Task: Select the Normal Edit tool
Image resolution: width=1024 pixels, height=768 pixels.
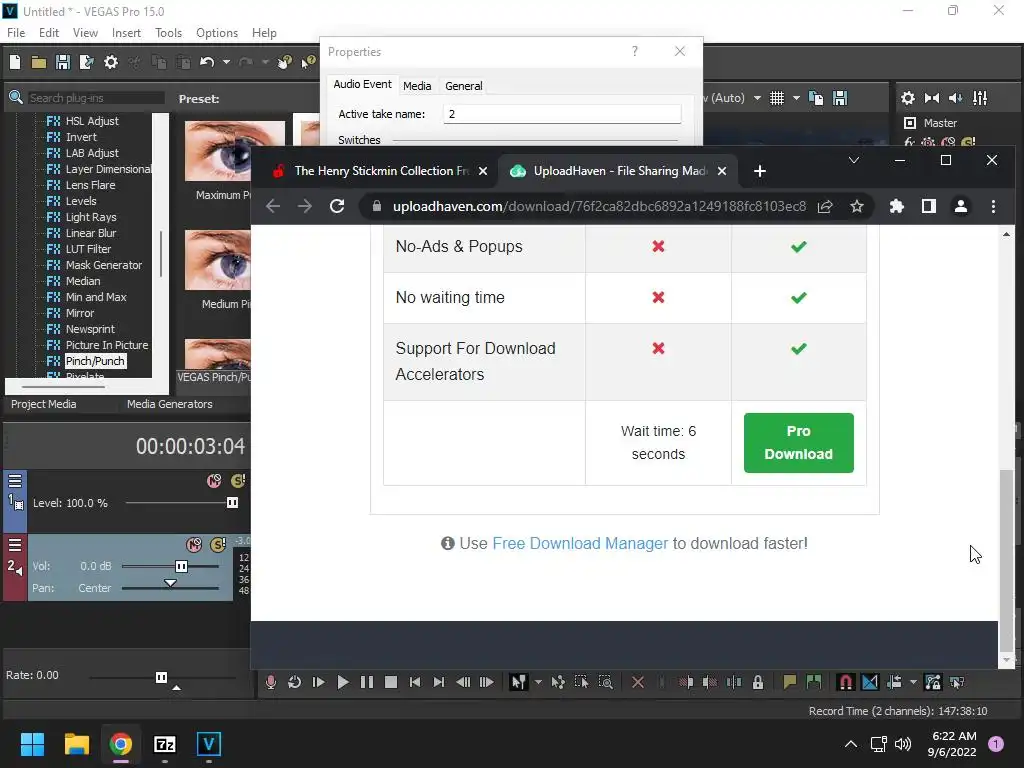Action: tap(519, 682)
